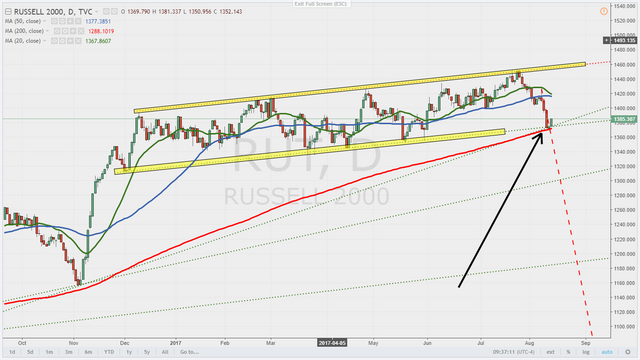This screenshot has width=640, height=360.
Task: Select the All time range
Action: tap(165, 352)
